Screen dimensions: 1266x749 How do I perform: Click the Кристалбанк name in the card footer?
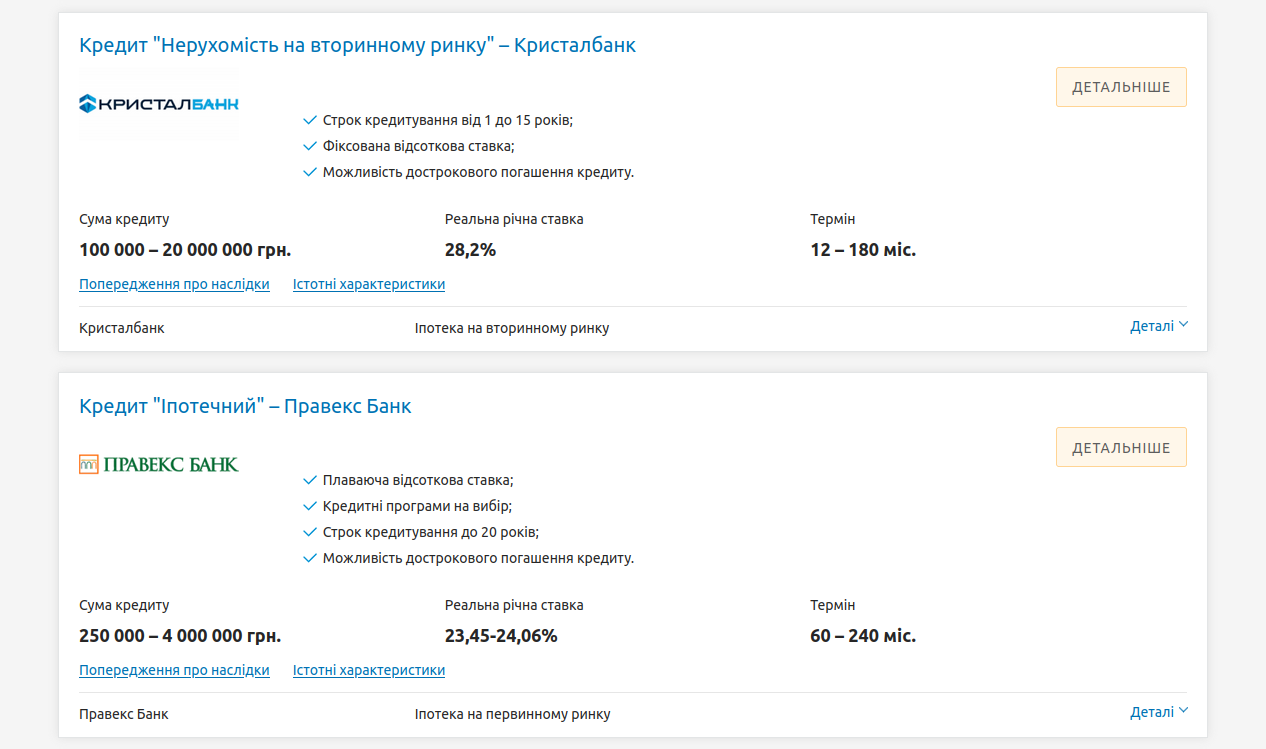click(122, 328)
